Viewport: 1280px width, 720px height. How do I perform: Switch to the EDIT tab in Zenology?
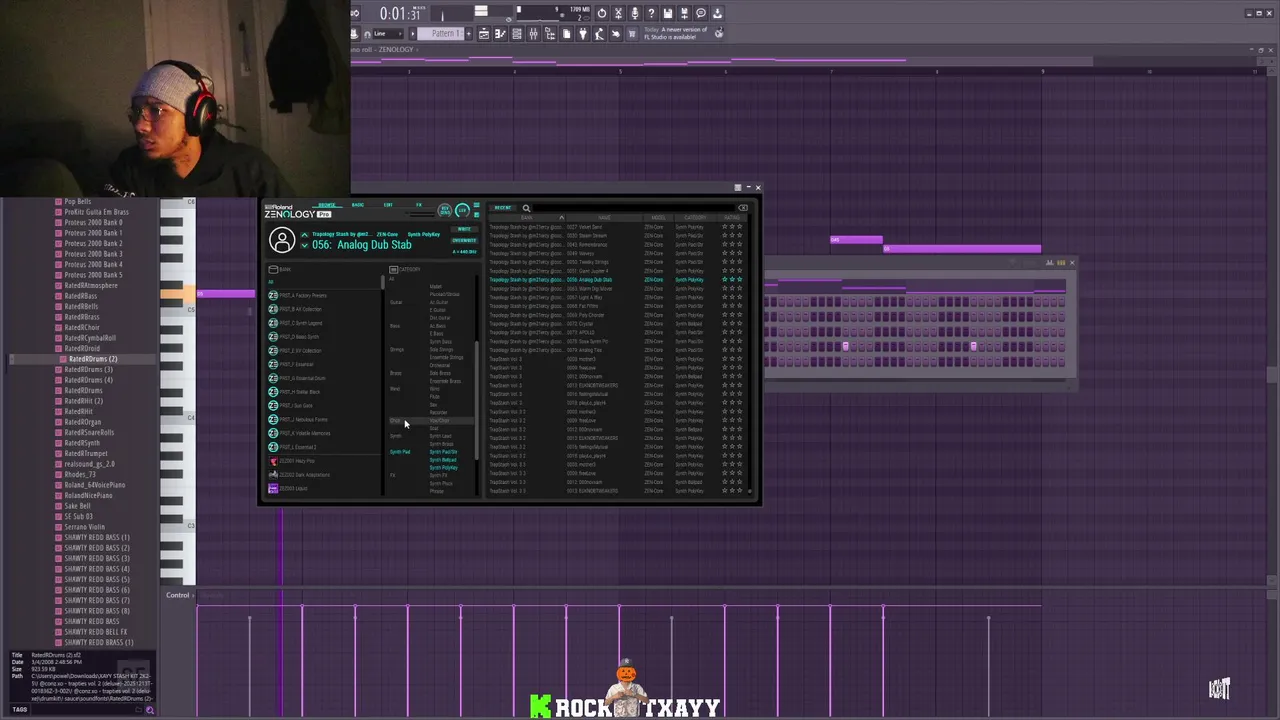point(388,205)
